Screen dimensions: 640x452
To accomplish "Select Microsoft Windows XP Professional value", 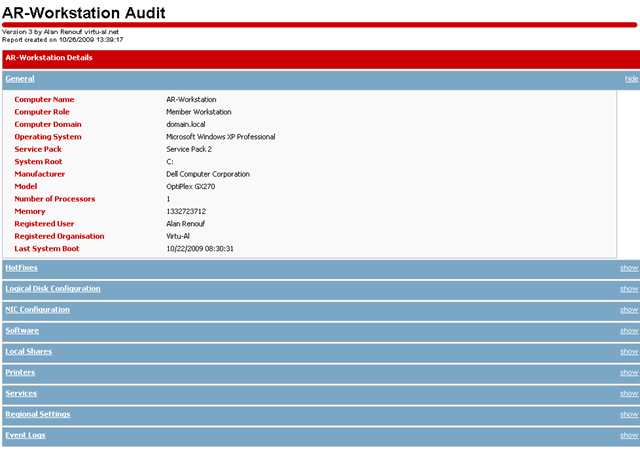I will click(x=220, y=137).
